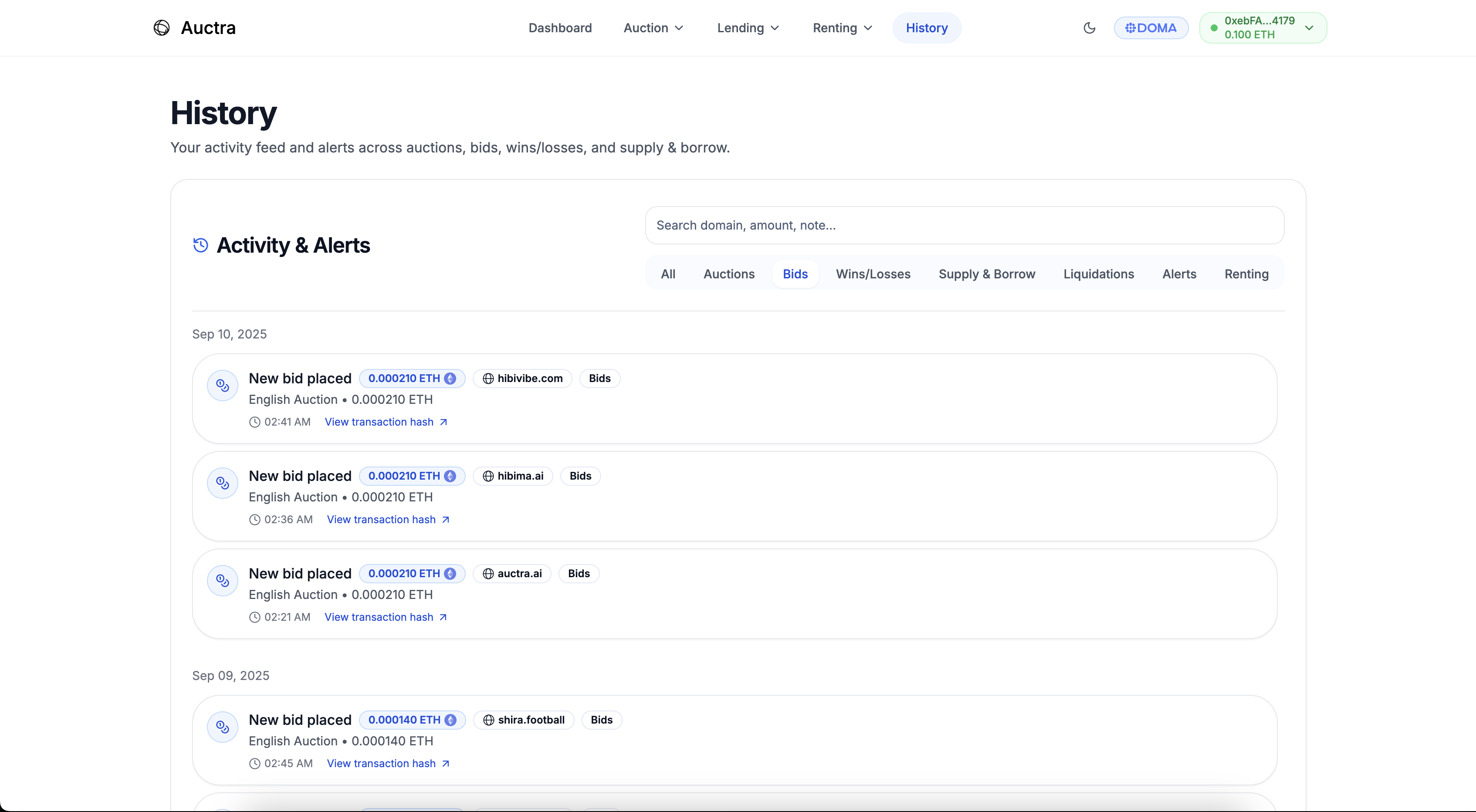Click the Activity & Alerts history clock icon
Viewport: 1476px width, 812px height.
(200, 245)
